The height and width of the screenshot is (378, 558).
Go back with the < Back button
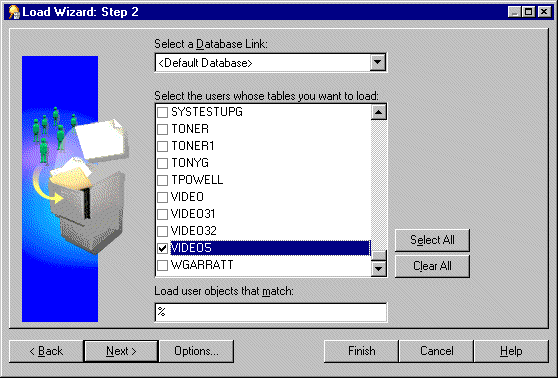click(46, 351)
